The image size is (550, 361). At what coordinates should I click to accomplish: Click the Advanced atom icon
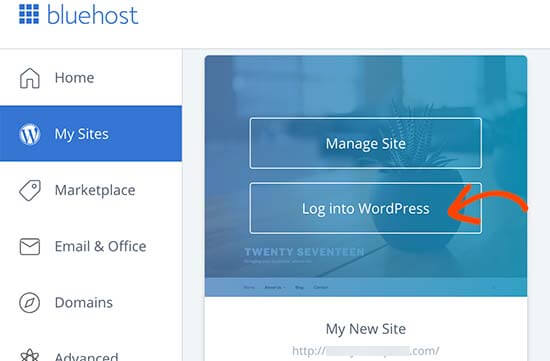[29, 355]
